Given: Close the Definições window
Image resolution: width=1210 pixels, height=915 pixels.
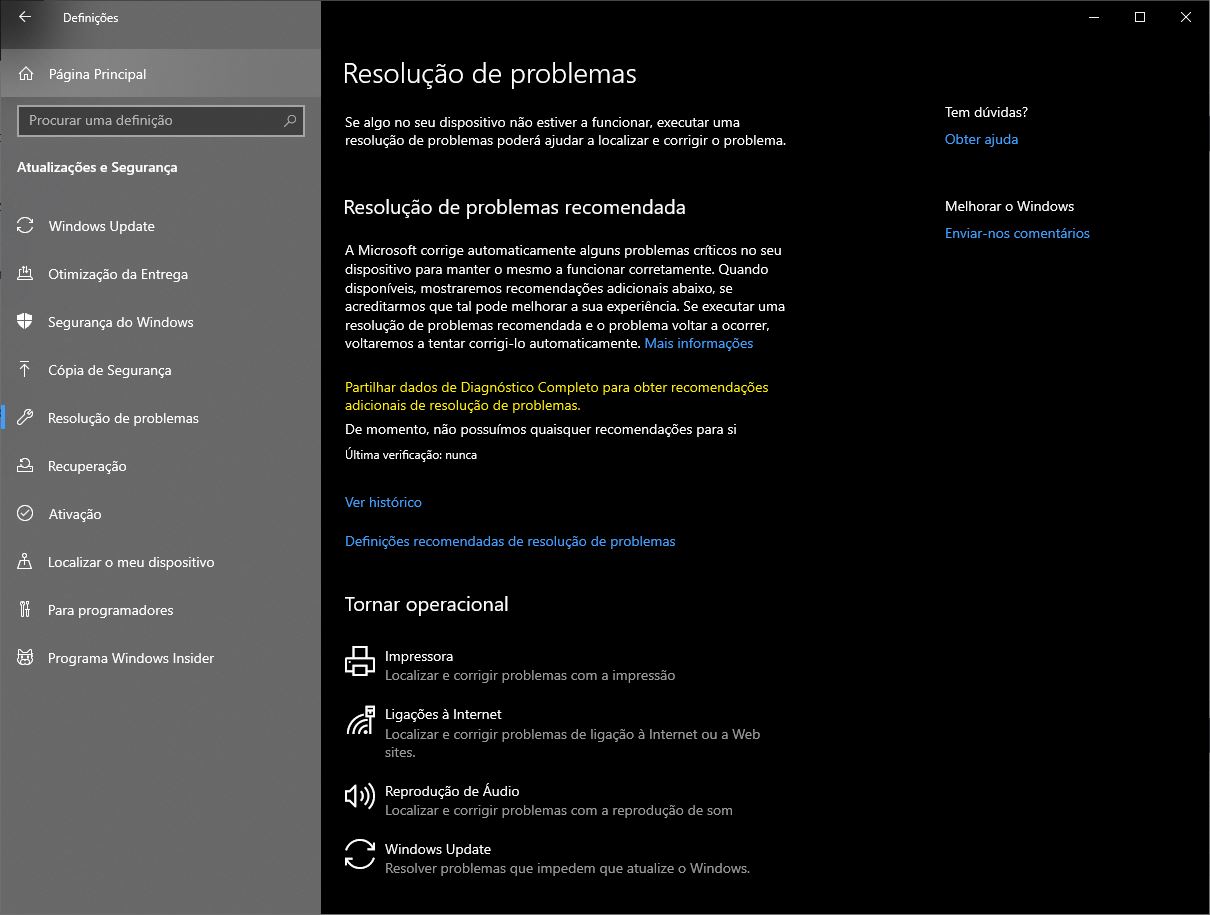Looking at the screenshot, I should pyautogui.click(x=1186, y=17).
